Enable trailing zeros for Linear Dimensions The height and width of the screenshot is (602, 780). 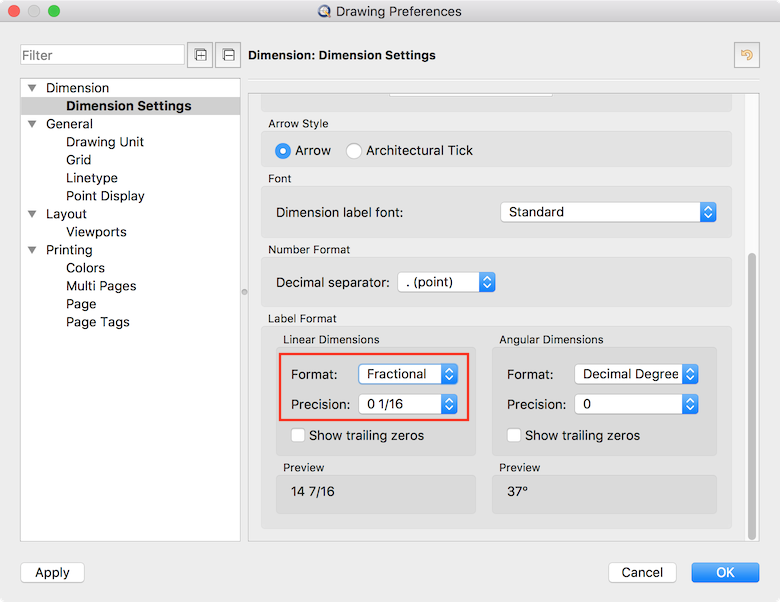tap(298, 435)
